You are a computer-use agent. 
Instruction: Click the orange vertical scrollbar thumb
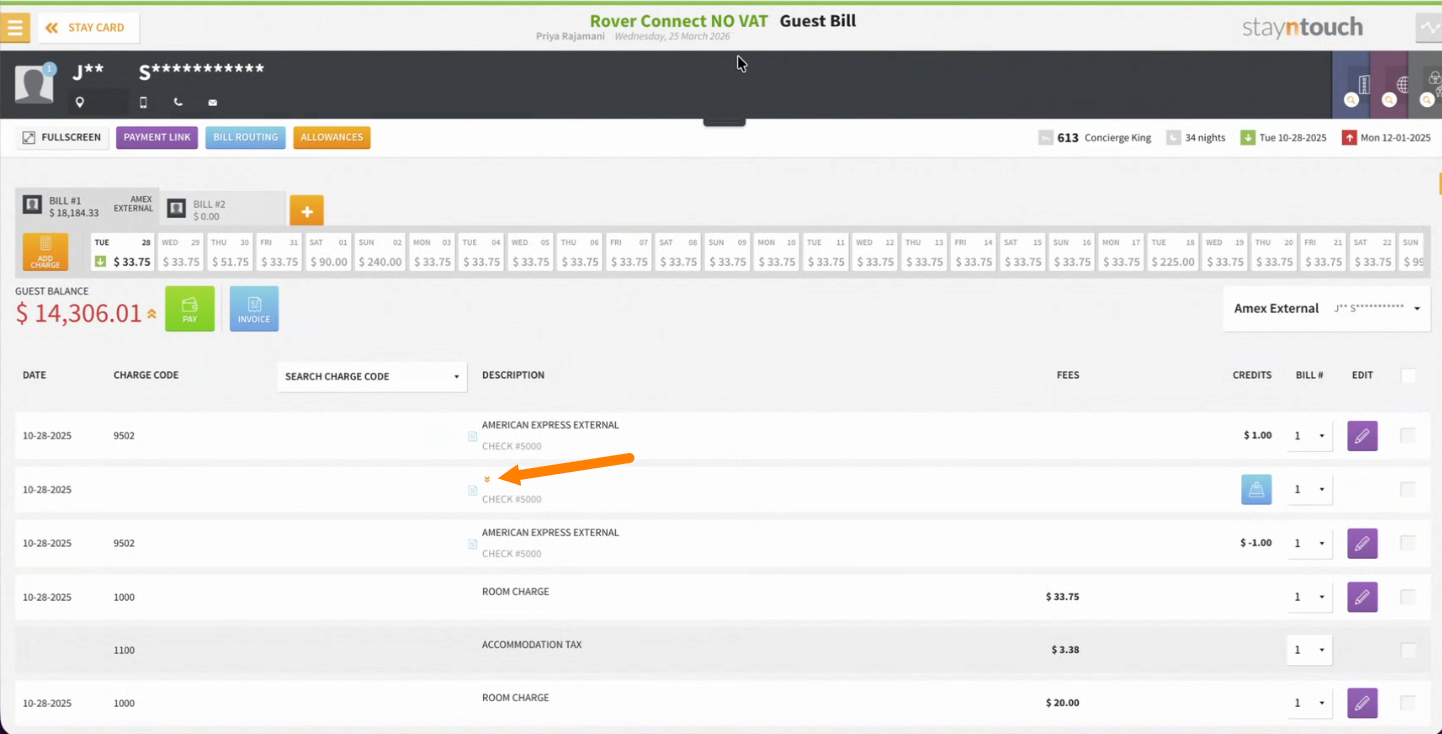click(x=1439, y=183)
